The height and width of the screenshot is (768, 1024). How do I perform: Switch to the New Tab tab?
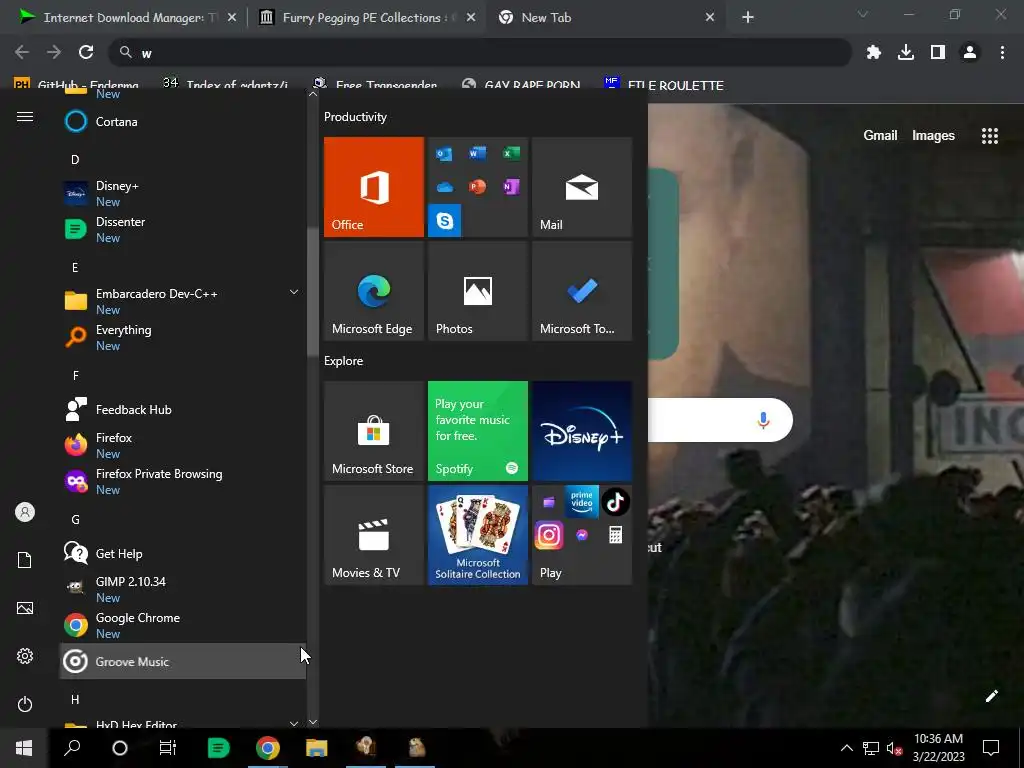coord(604,18)
